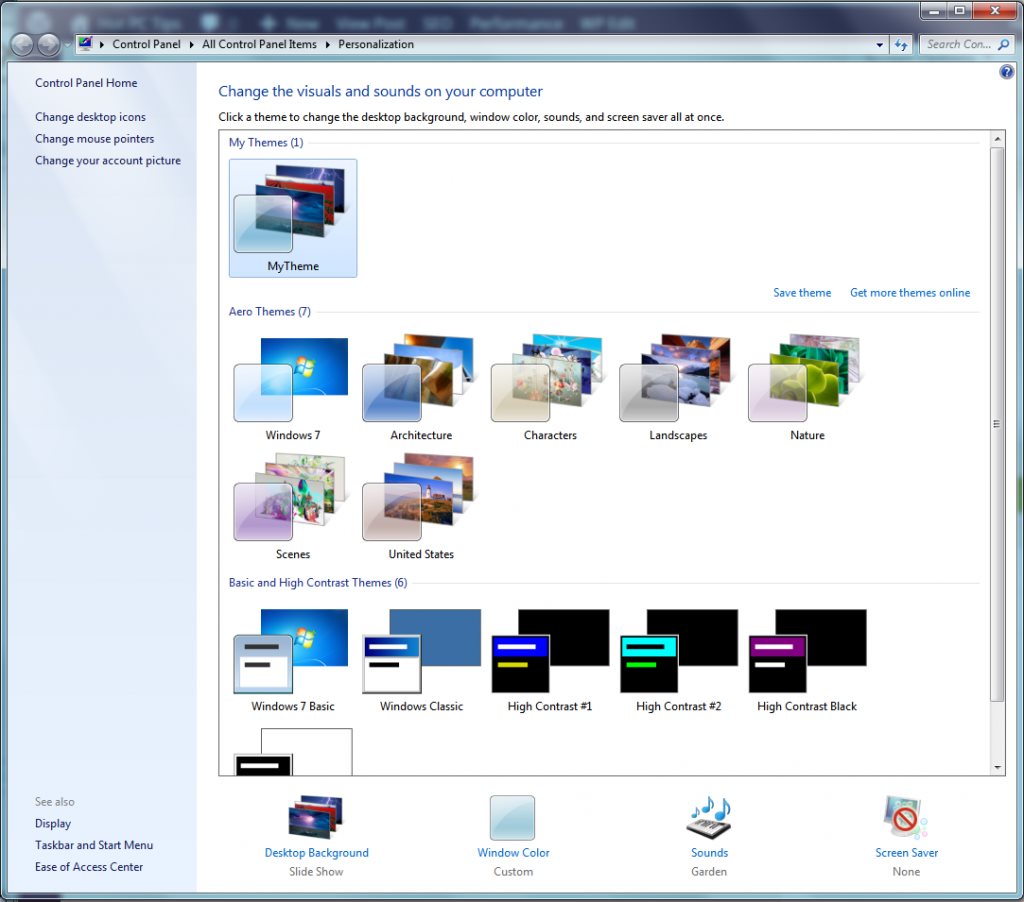This screenshot has width=1024, height=902.
Task: Refresh the page with the refresh icon
Action: click(x=901, y=44)
